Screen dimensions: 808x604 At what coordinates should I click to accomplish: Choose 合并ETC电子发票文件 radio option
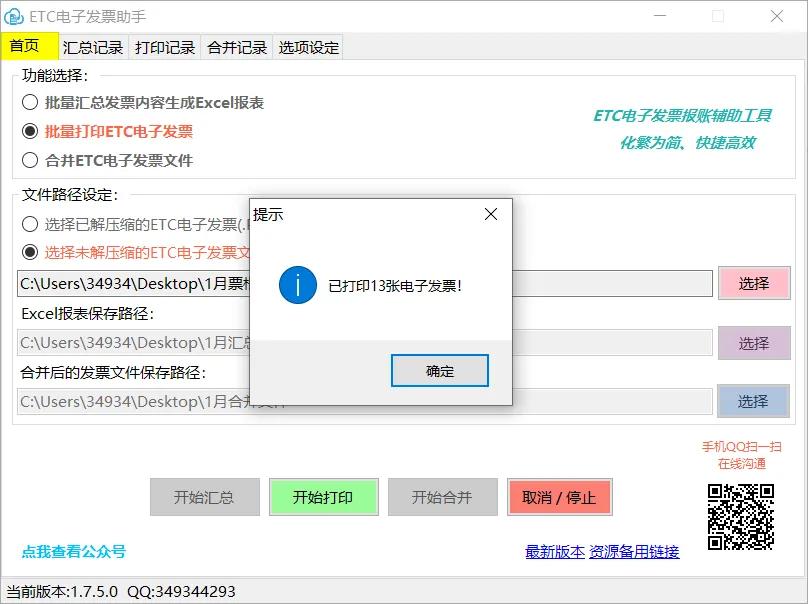click(108, 160)
